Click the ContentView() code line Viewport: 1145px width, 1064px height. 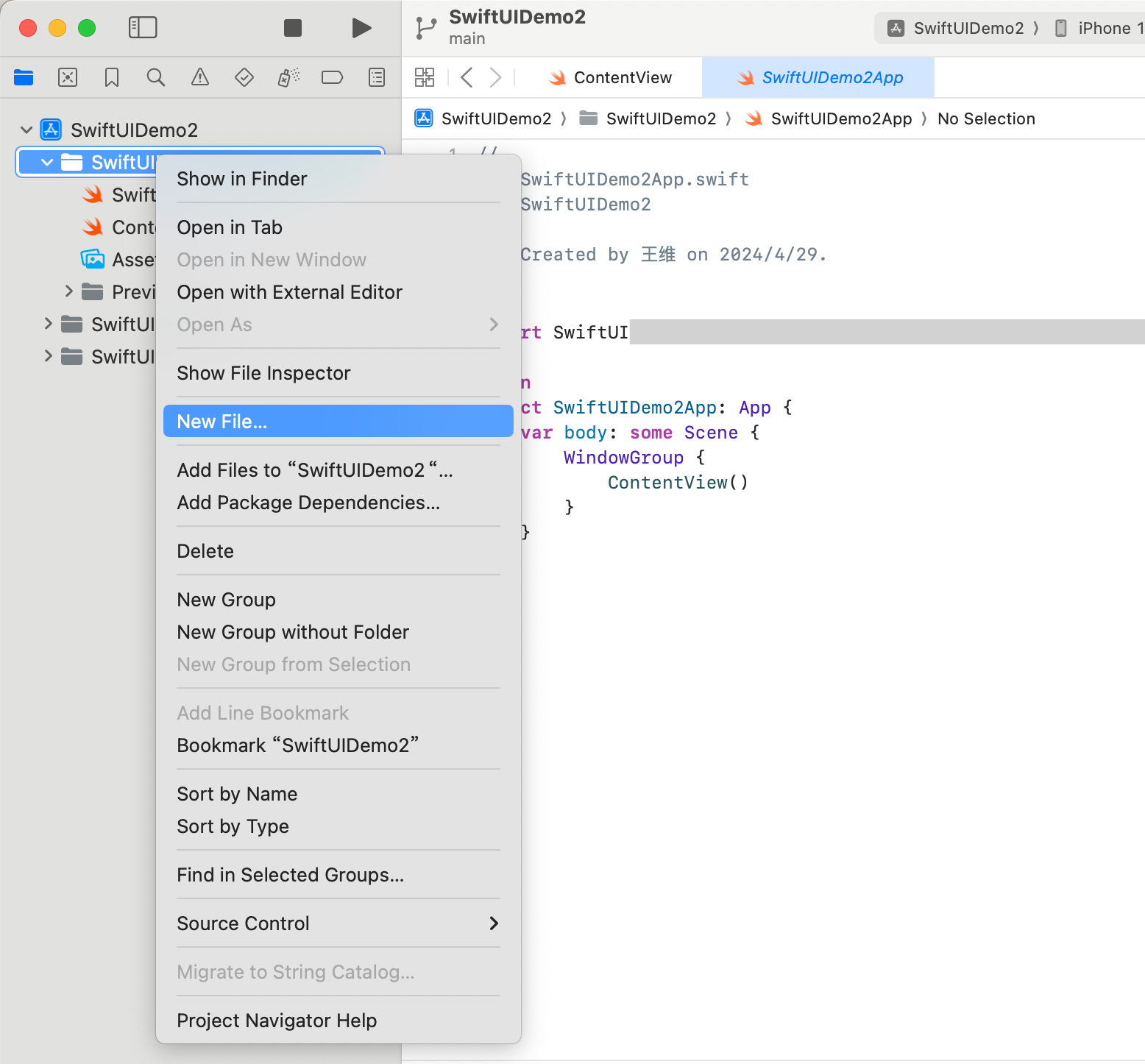(x=678, y=483)
